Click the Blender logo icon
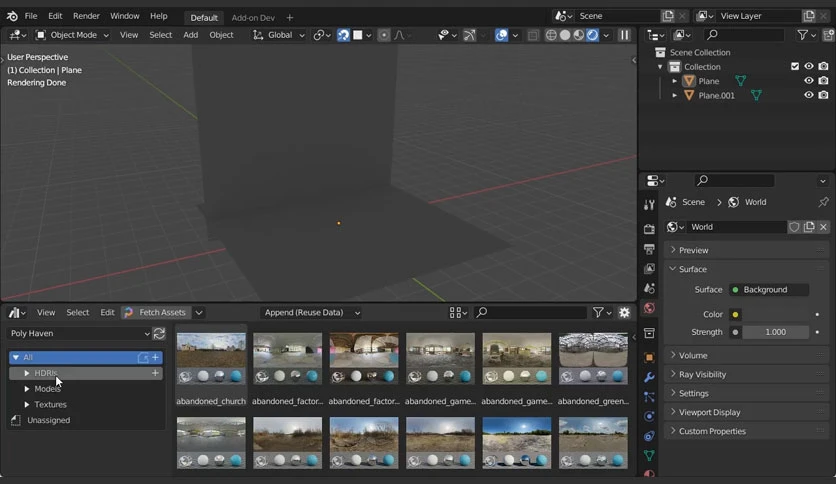The image size is (836, 484). [x=12, y=16]
